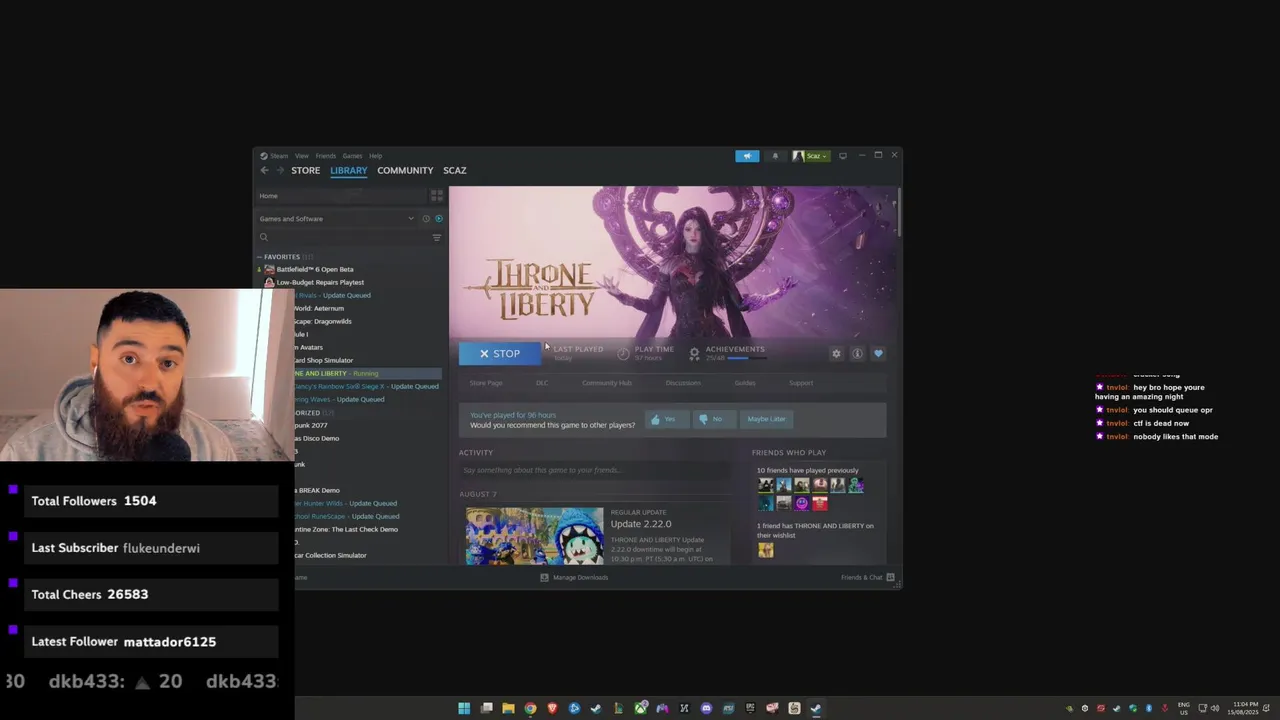
Task: Open Discord from the taskbar
Action: (706, 708)
